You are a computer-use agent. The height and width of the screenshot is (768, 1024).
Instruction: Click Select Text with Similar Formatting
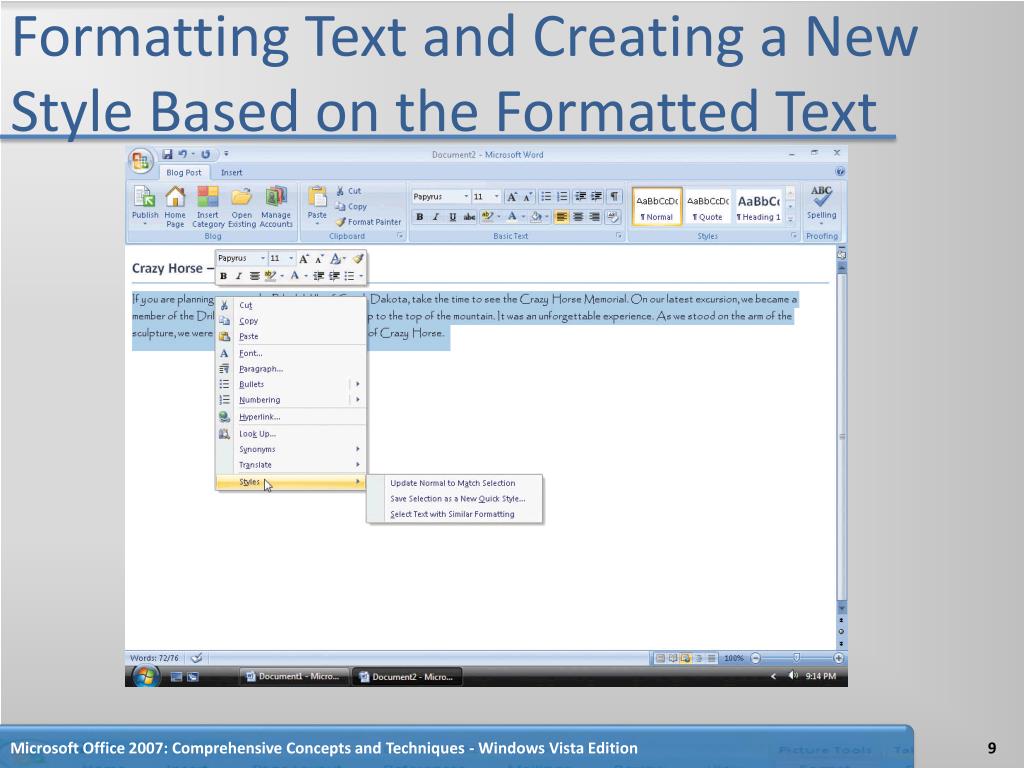pos(453,515)
